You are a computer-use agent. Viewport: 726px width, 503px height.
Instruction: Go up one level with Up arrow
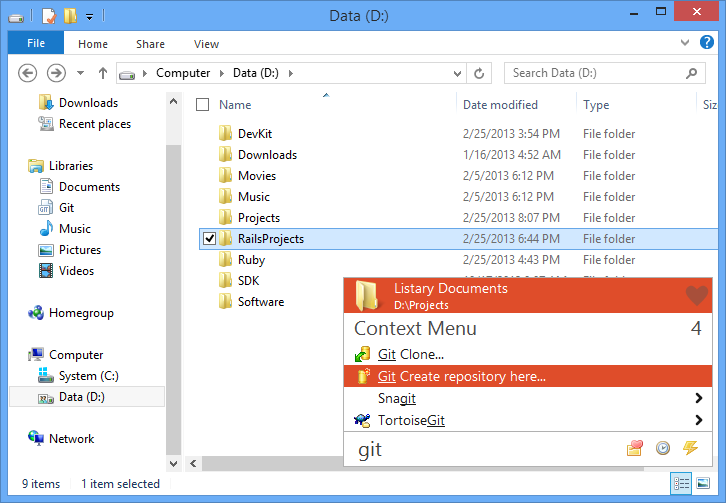click(103, 73)
